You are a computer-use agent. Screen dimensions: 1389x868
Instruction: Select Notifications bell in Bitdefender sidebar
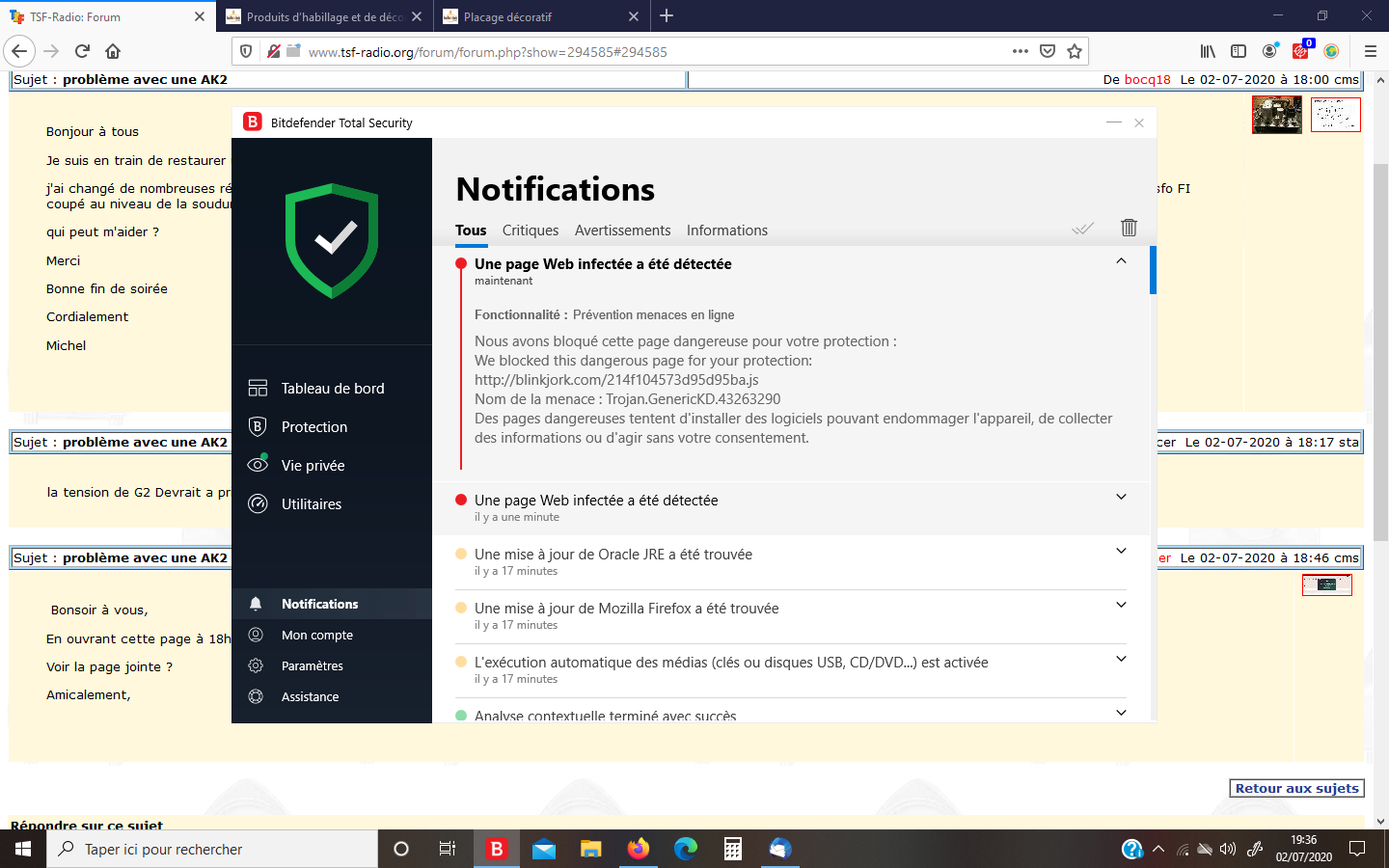[332, 604]
